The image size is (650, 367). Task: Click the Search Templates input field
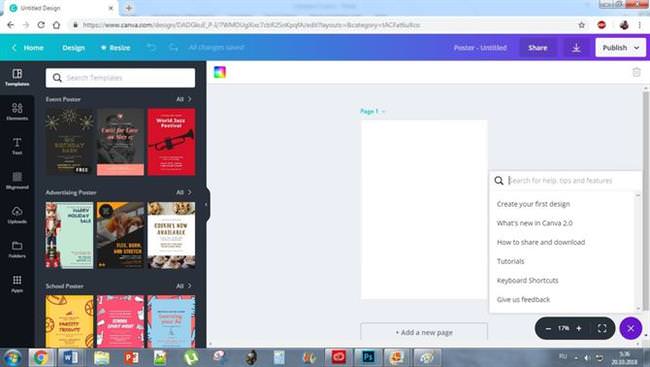pos(120,78)
